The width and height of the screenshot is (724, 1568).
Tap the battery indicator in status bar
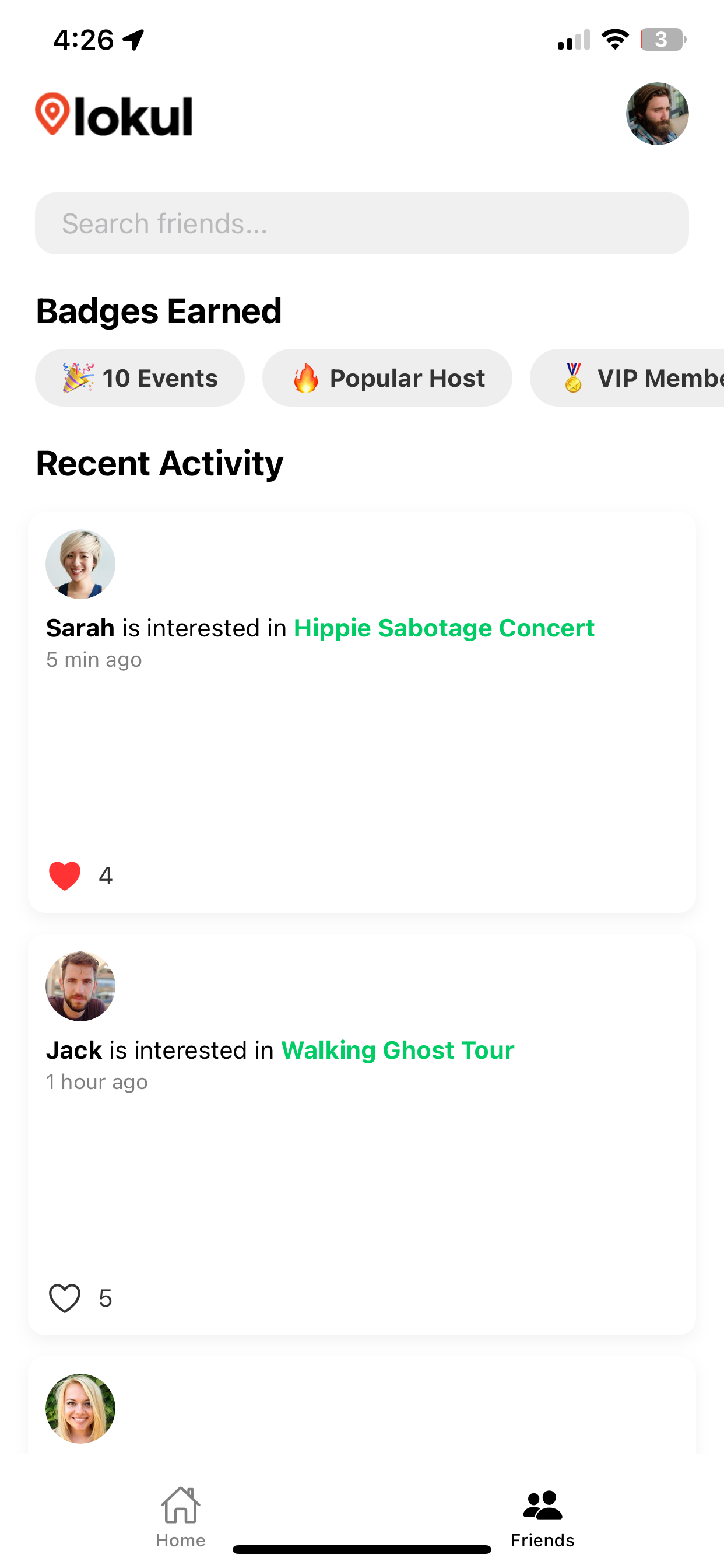[x=663, y=40]
